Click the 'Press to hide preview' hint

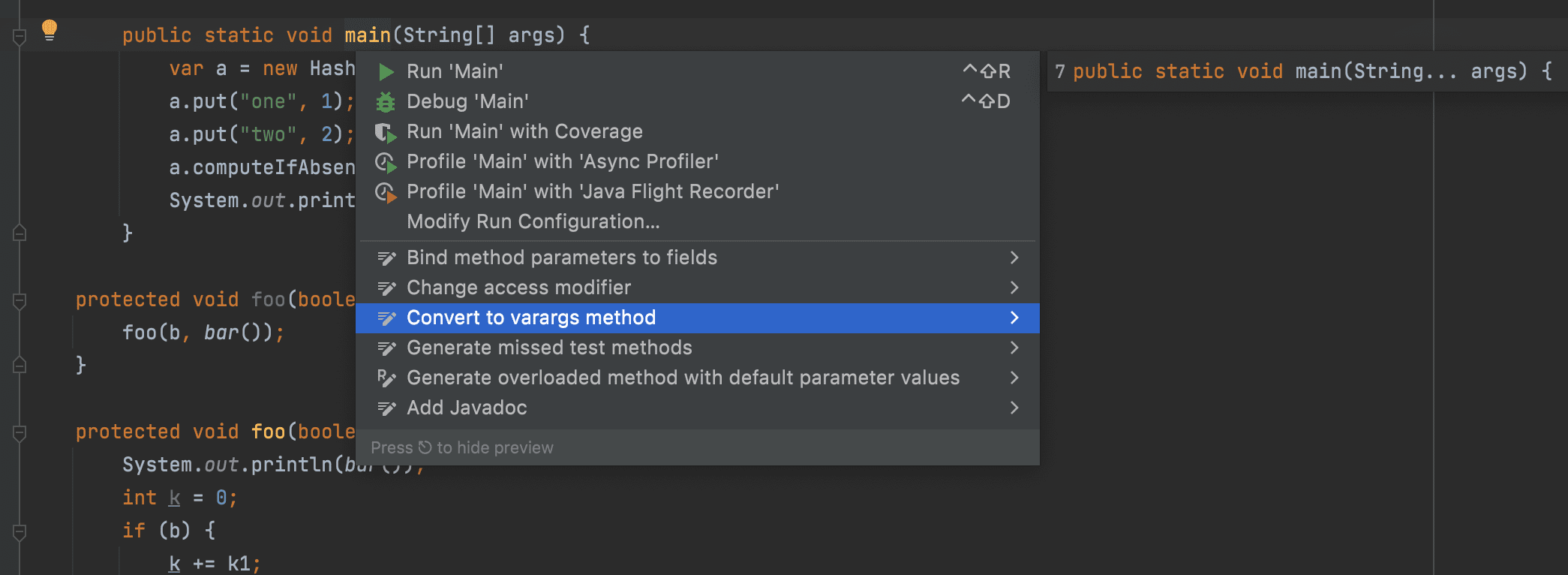(x=462, y=447)
